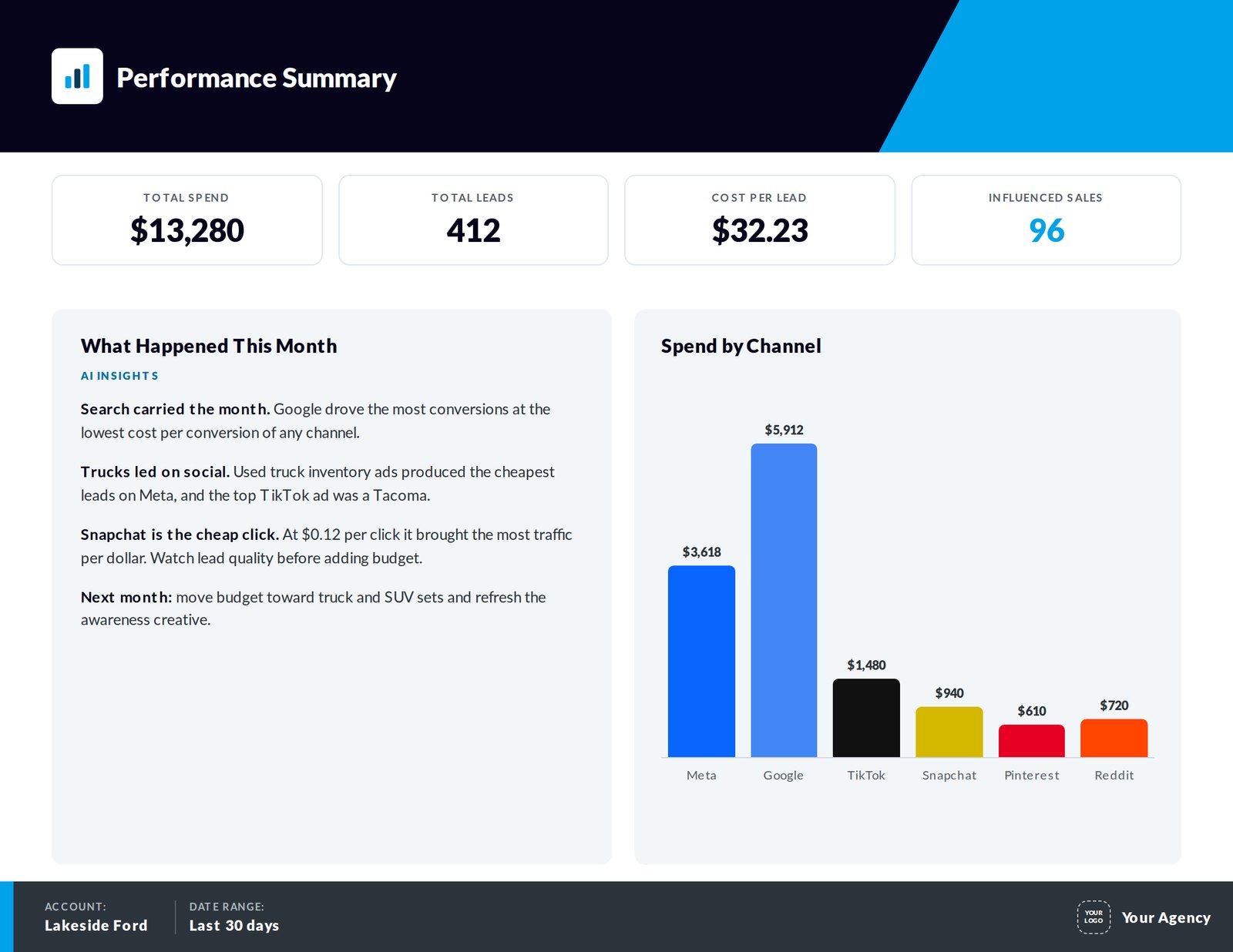Click the Next month recommendation text
The height and width of the screenshot is (952, 1233).
coord(314,608)
